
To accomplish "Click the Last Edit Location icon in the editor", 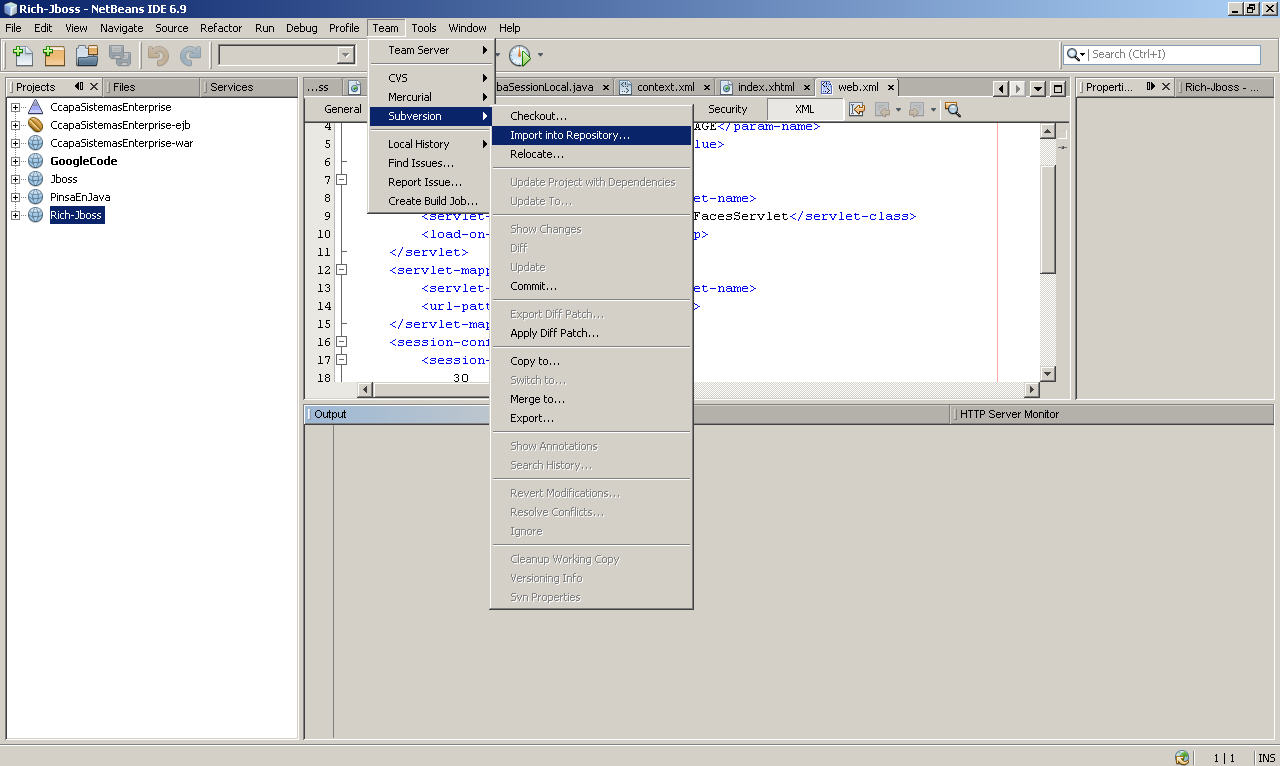I will point(857,109).
